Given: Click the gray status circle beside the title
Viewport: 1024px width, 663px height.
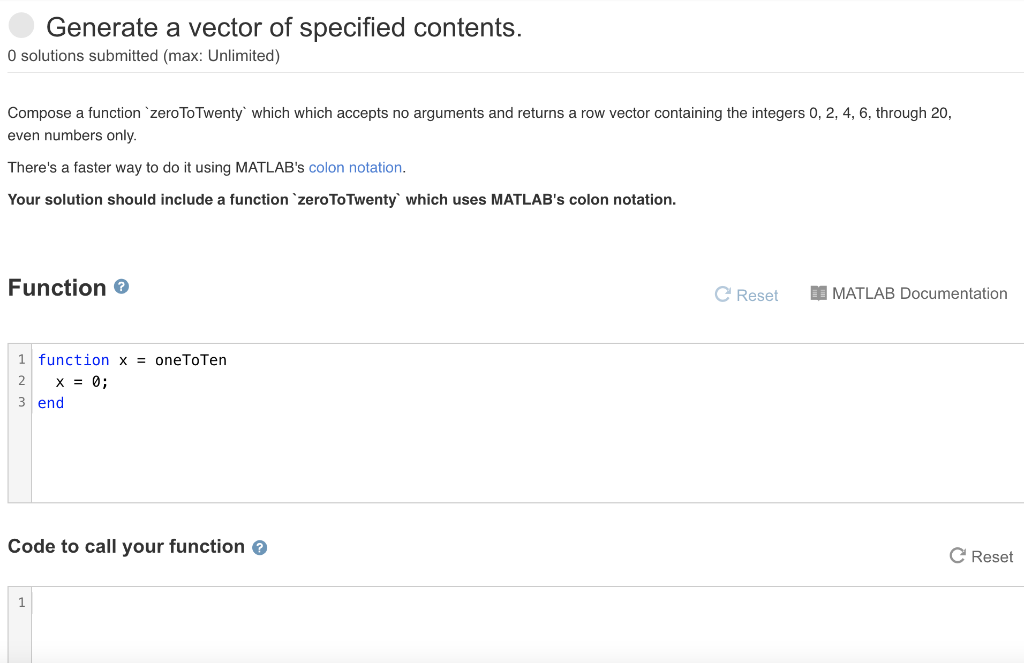Looking at the screenshot, I should [x=22, y=25].
